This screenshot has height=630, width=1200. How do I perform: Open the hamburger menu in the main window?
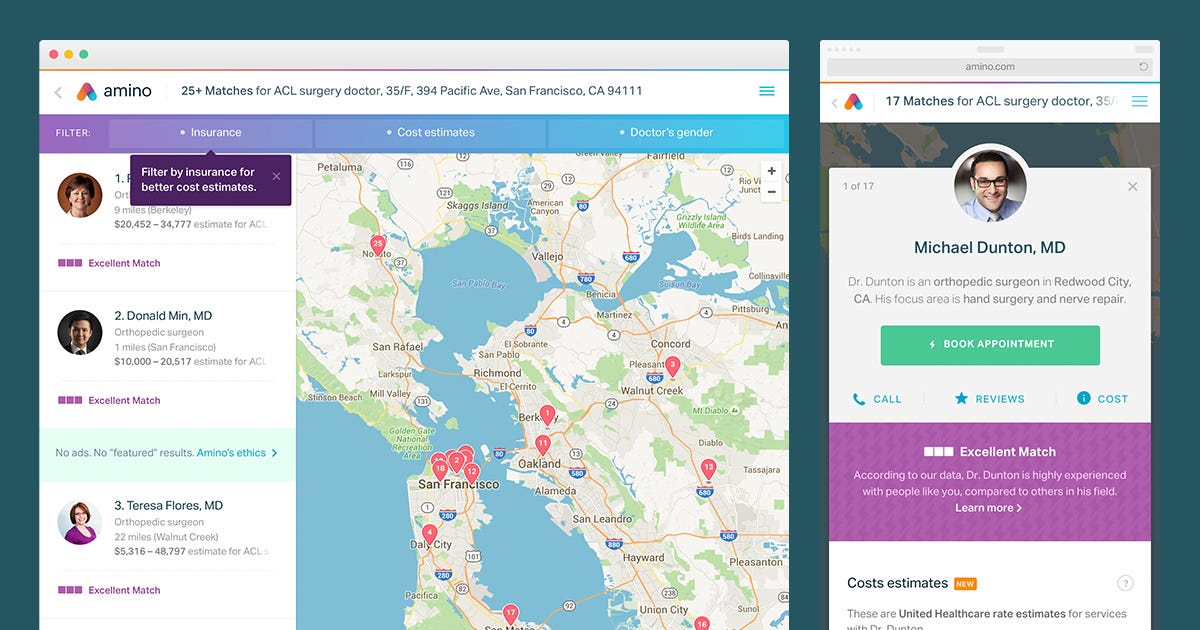pos(767,91)
